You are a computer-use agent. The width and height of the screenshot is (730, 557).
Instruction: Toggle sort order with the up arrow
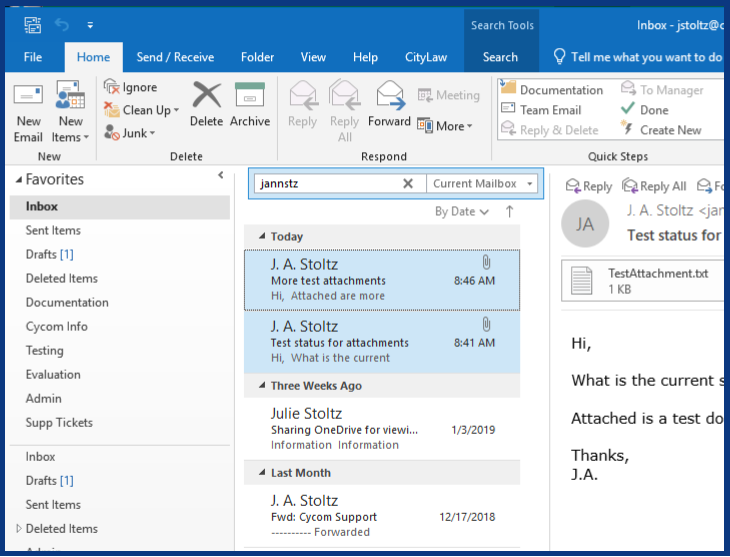point(509,211)
